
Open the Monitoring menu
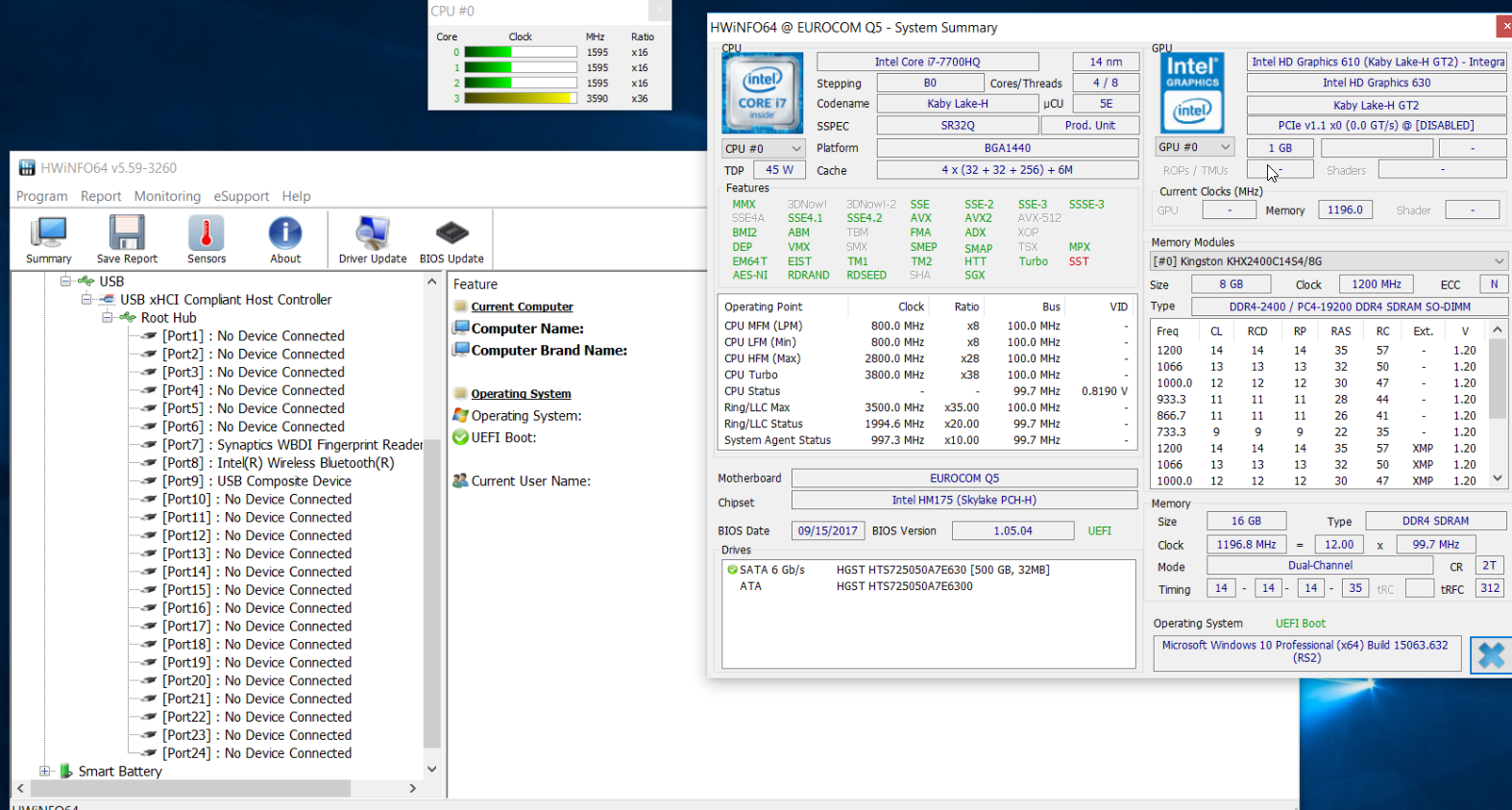pos(167,196)
